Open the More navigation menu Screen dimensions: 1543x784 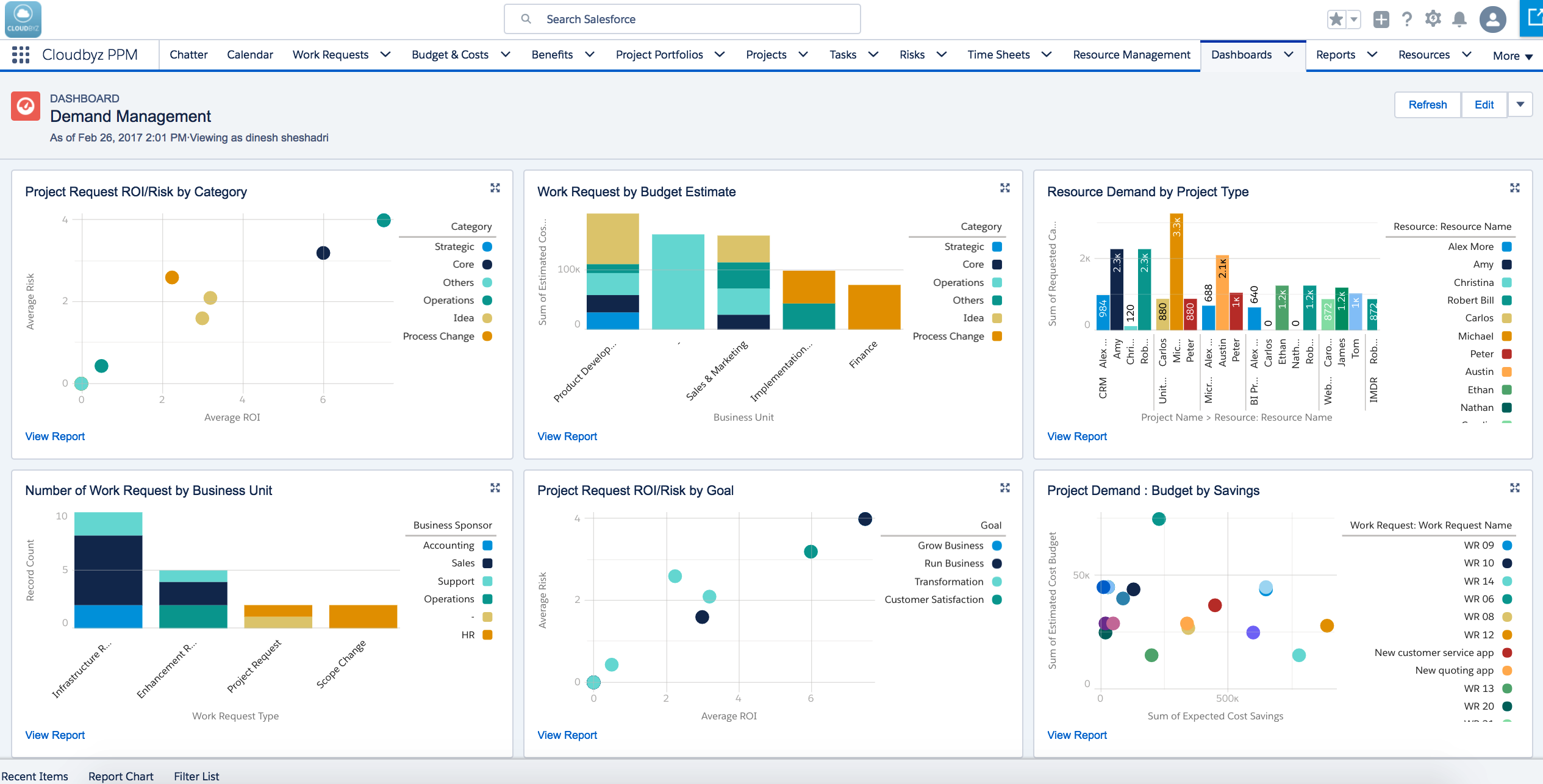(1513, 56)
